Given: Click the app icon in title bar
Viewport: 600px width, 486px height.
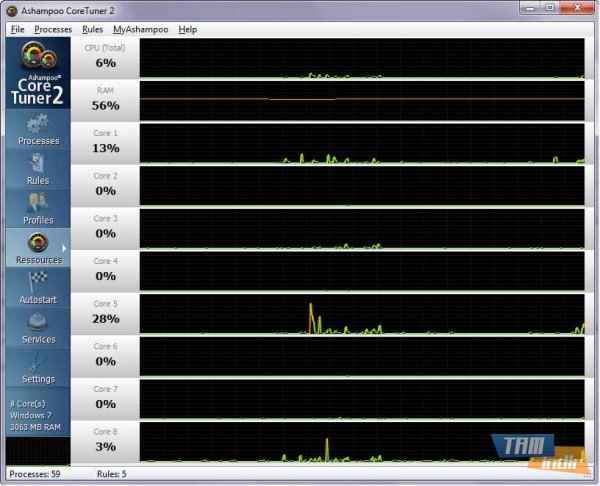Looking at the screenshot, I should click(x=12, y=11).
